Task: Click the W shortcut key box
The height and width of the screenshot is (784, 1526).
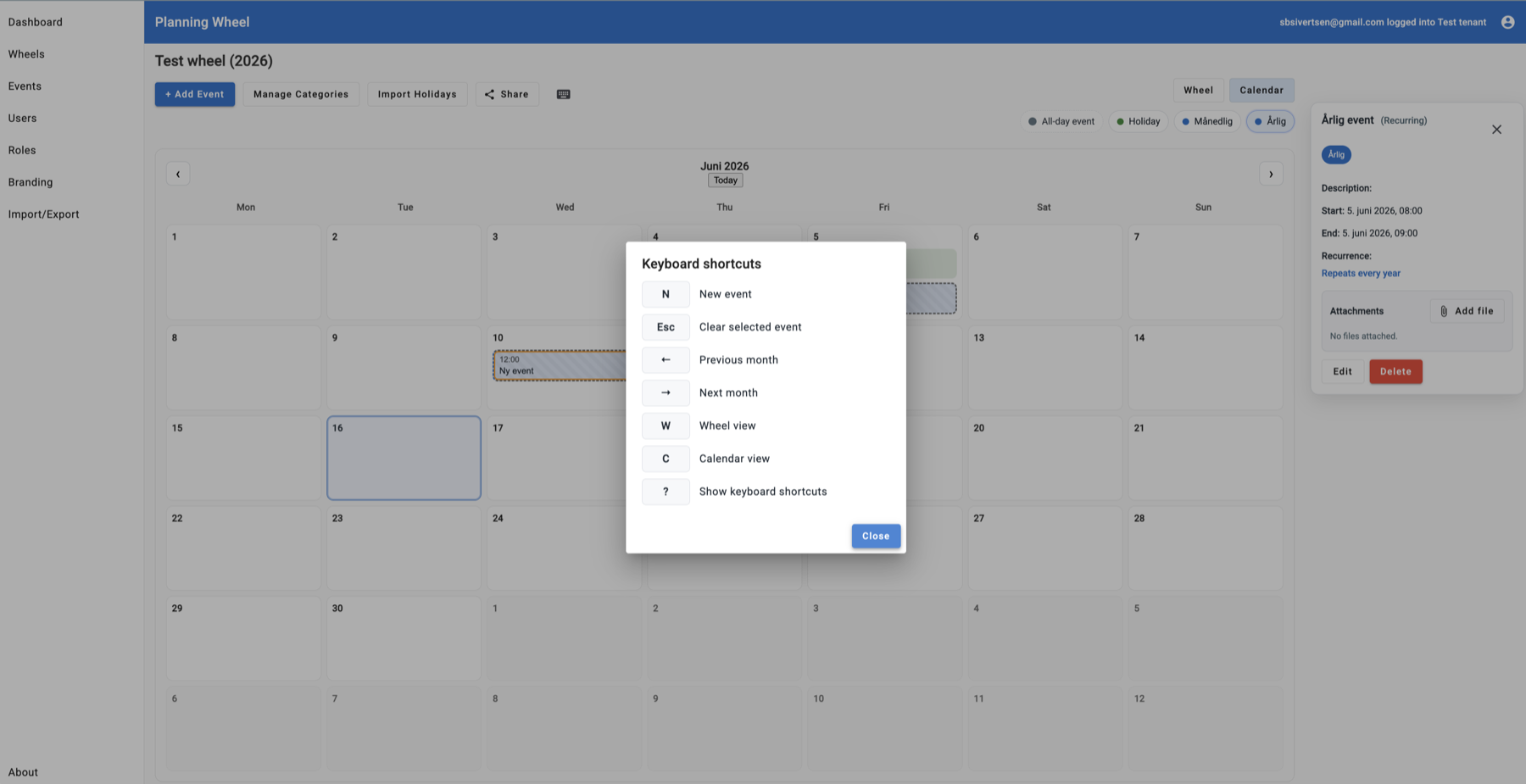Action: 666,425
